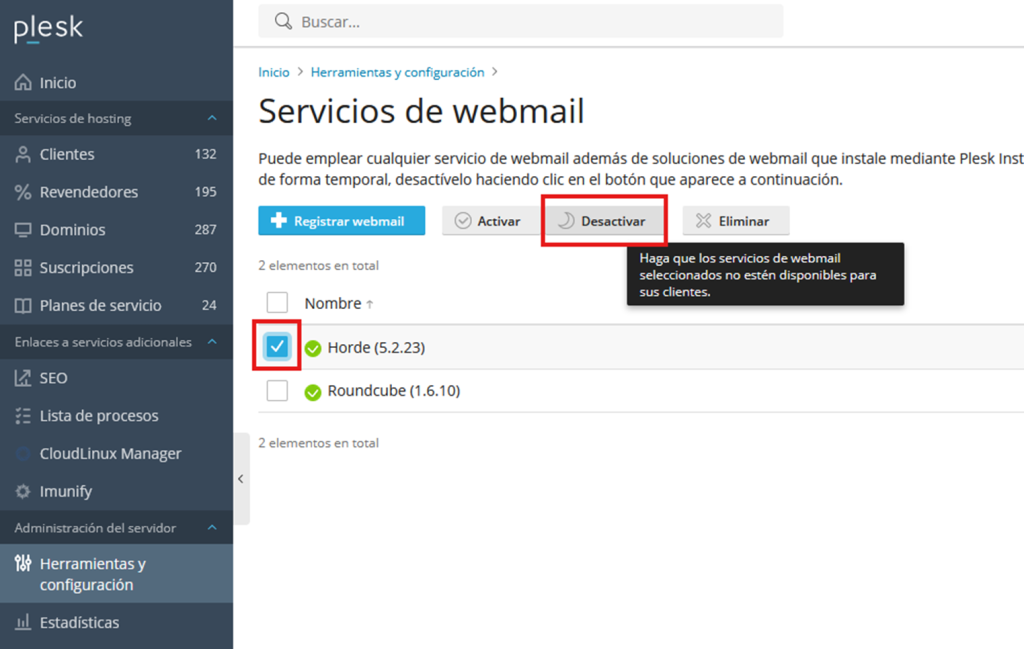Click the green status icon for Horde
This screenshot has width=1024, height=649.
(313, 348)
